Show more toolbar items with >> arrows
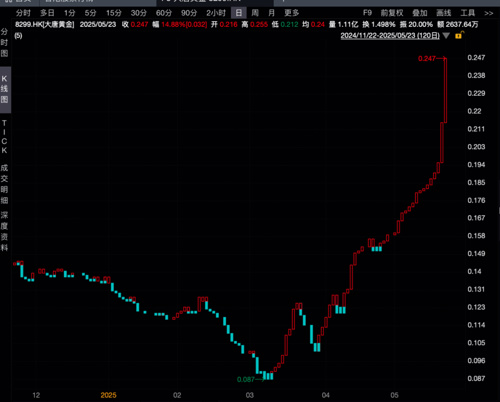Image resolution: width=500 pixels, height=402 pixels. point(489,13)
